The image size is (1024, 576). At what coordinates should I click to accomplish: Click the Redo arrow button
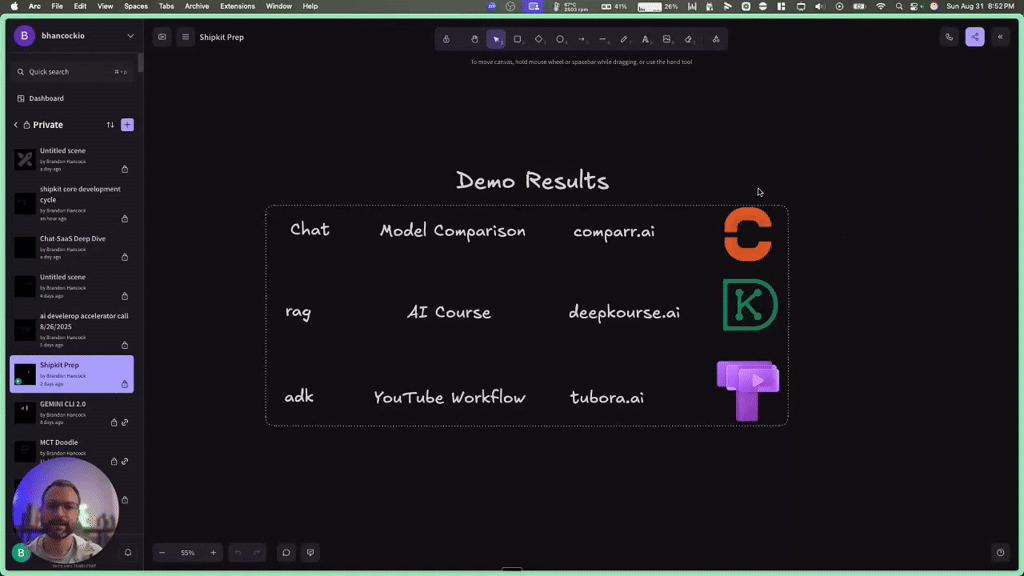pyautogui.click(x=257, y=552)
